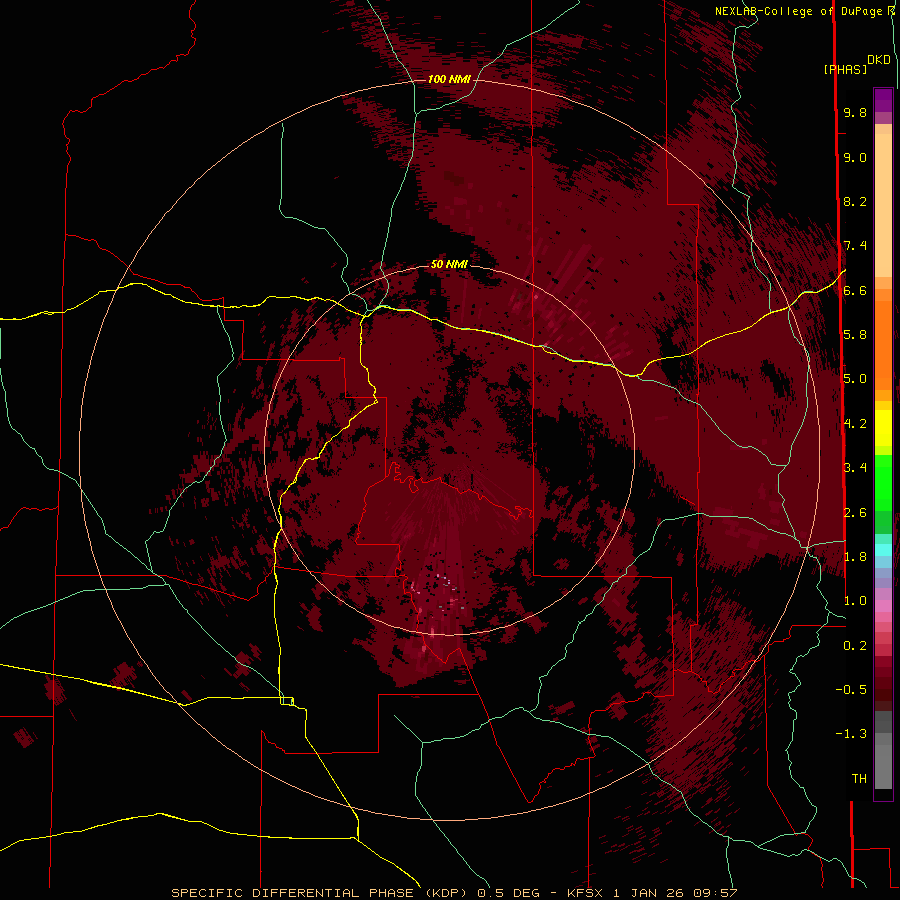Image resolution: width=900 pixels, height=900 pixels.
Task: Click the 1.0 scale label
Action: 855,601
